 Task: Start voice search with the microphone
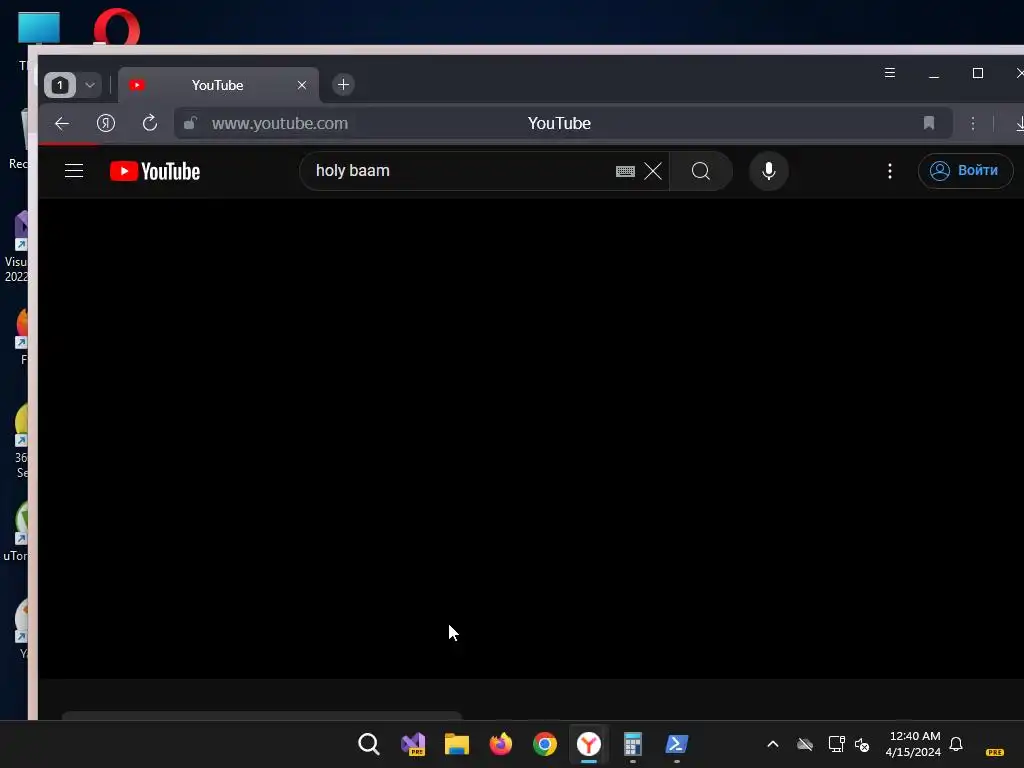point(769,171)
